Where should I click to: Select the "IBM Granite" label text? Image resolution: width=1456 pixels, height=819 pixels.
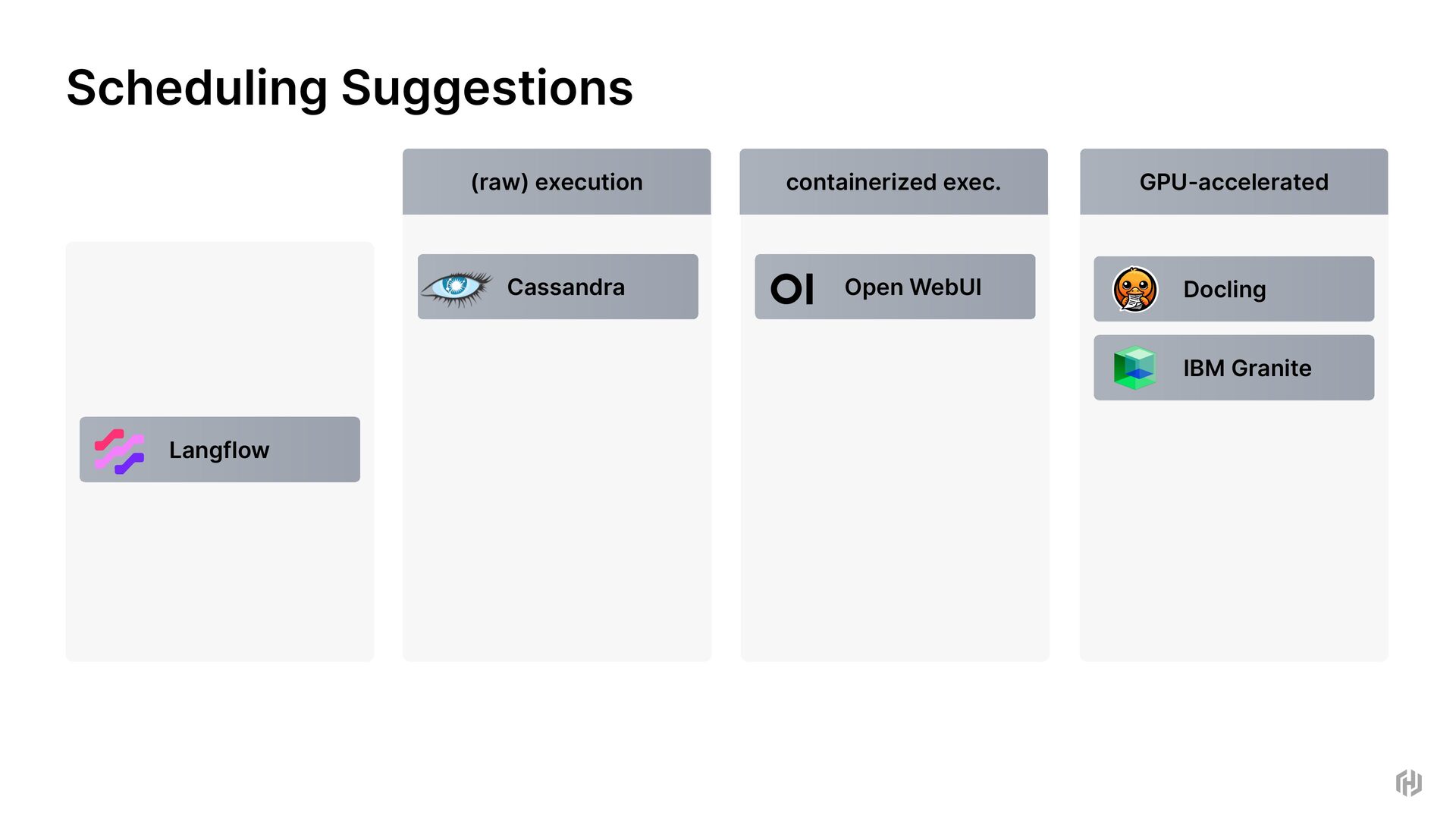pyautogui.click(x=1247, y=369)
